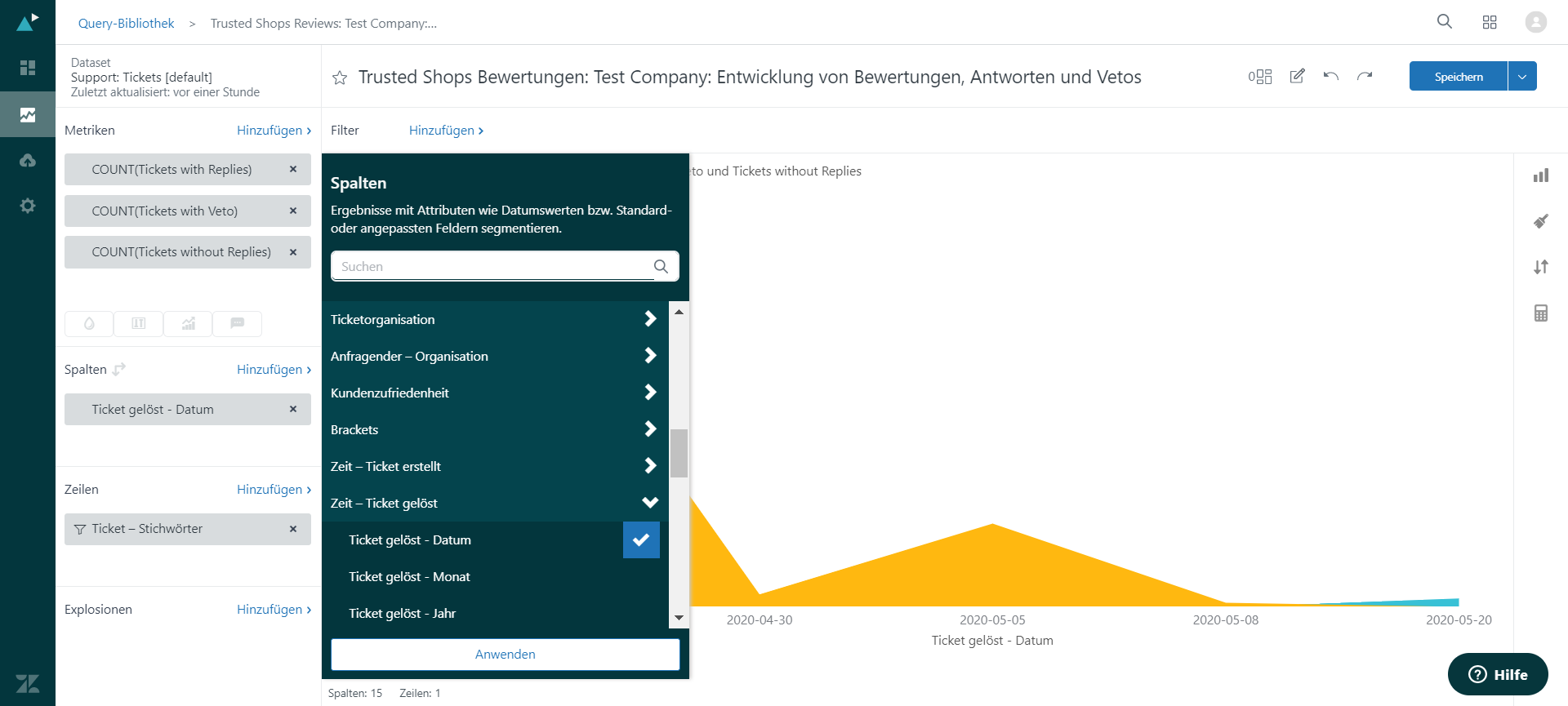Screen dimensions: 1568x706
Task: Open the Metriken Hinzufügen panel
Action: pos(274,130)
